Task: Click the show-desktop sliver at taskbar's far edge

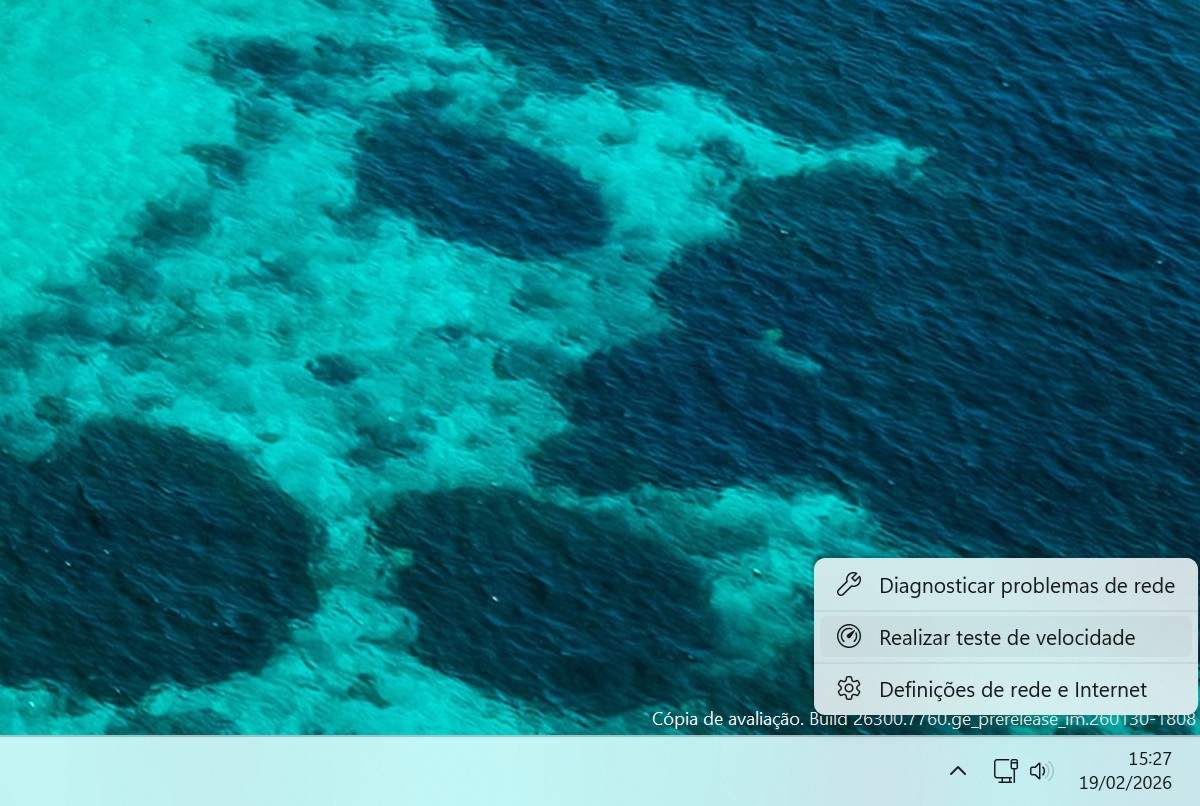Action: pos(1196,770)
